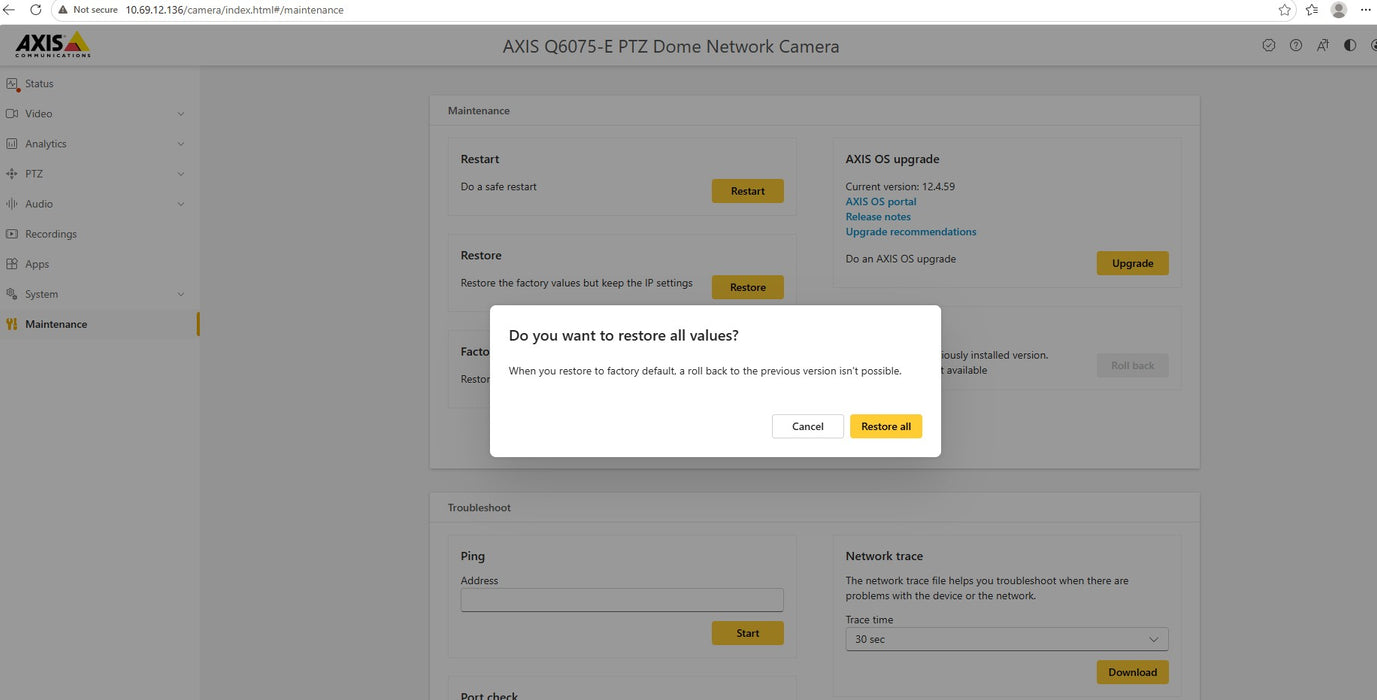
Task: Click the dialog title Do you want to restore all values?
Action: (624, 335)
